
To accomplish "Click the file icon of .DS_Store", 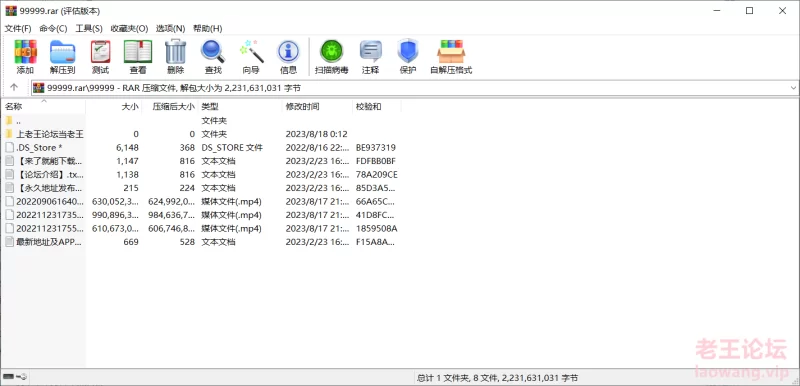I will coord(9,147).
